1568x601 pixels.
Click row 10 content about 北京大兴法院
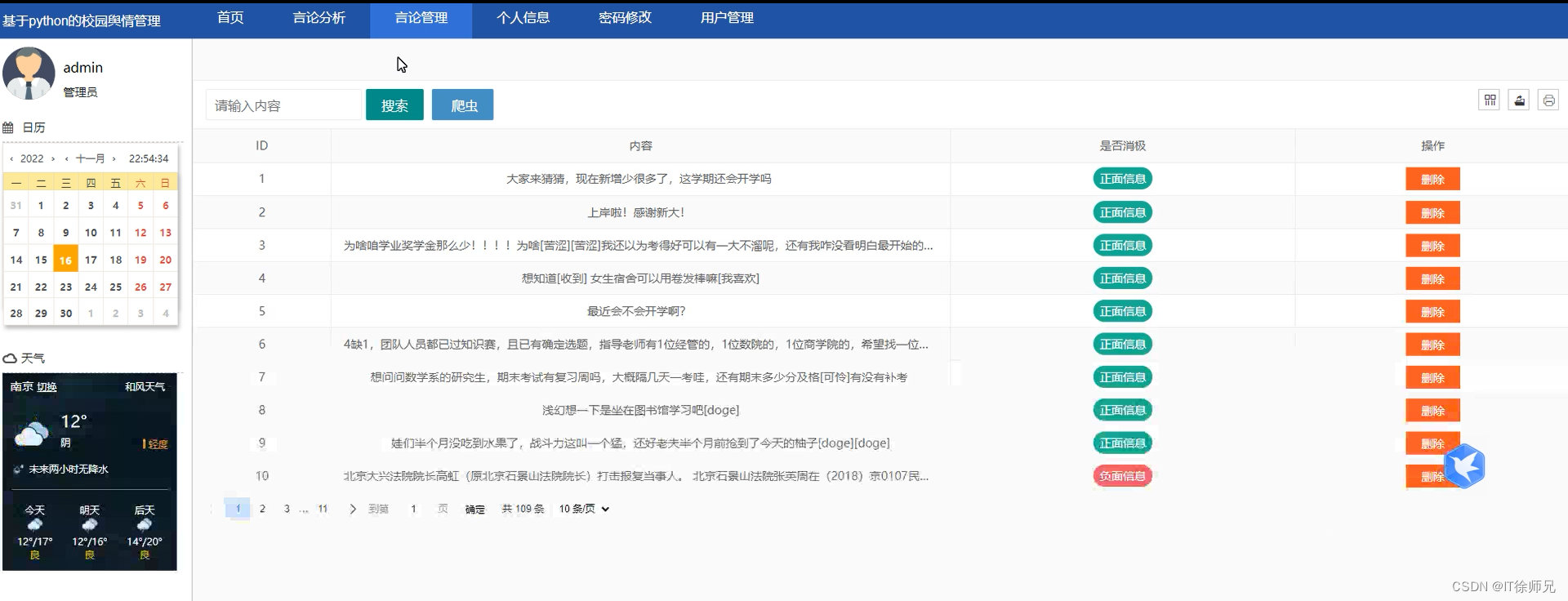[636, 476]
